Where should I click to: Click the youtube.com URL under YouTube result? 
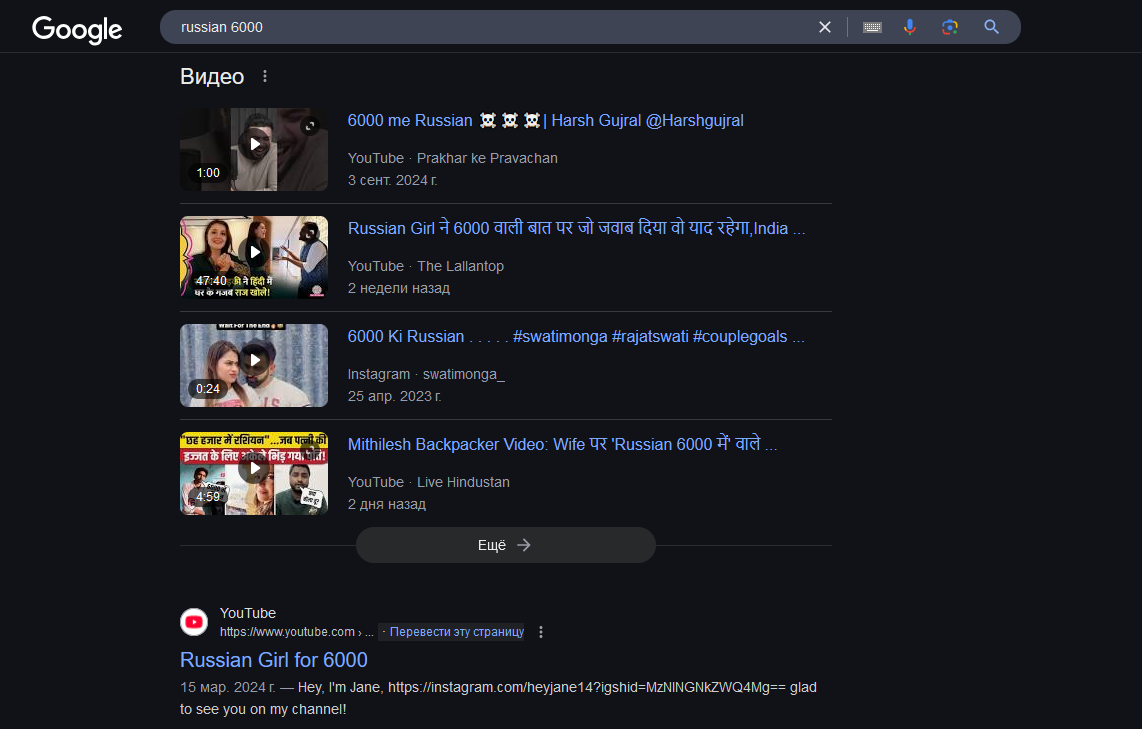296,632
